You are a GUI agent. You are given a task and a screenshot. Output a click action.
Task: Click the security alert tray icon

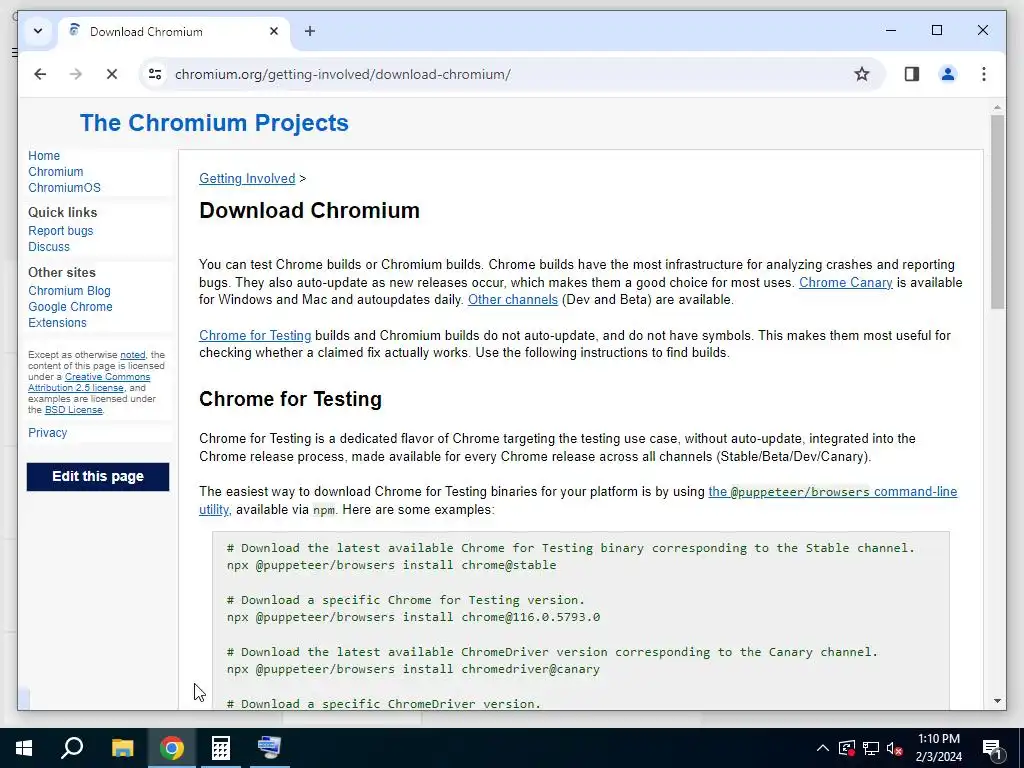tap(846, 748)
